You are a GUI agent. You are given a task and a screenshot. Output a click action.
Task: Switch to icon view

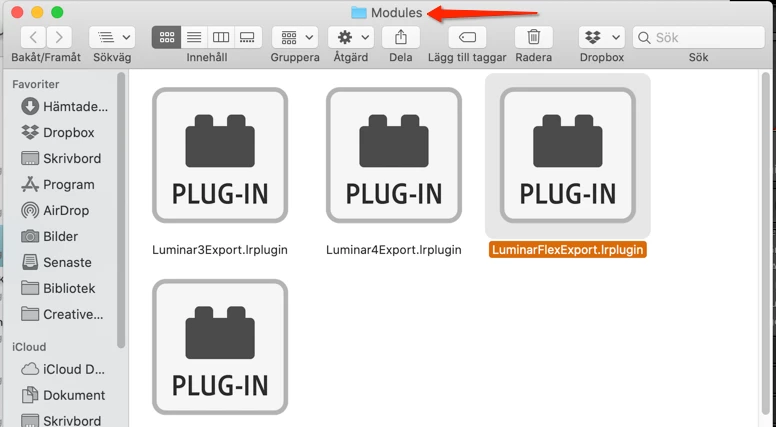[166, 37]
